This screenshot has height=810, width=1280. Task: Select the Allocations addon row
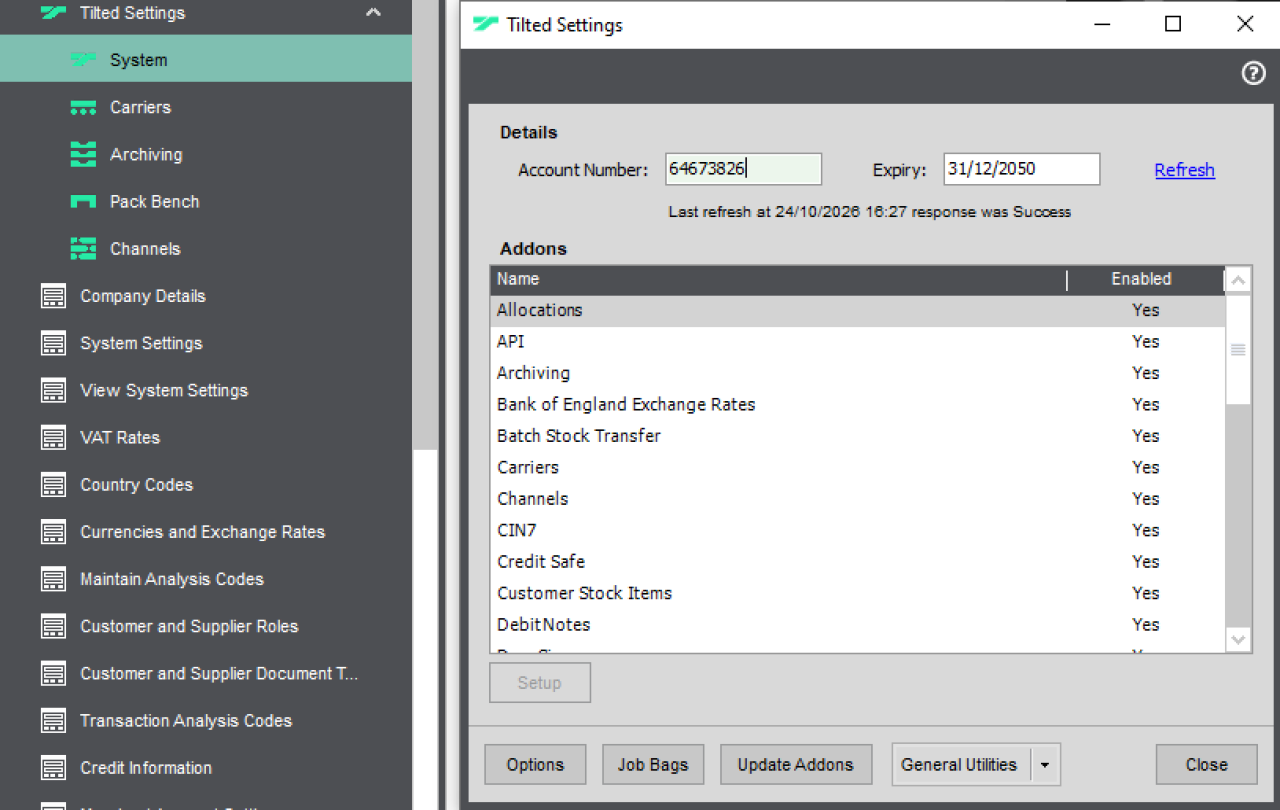(857, 310)
